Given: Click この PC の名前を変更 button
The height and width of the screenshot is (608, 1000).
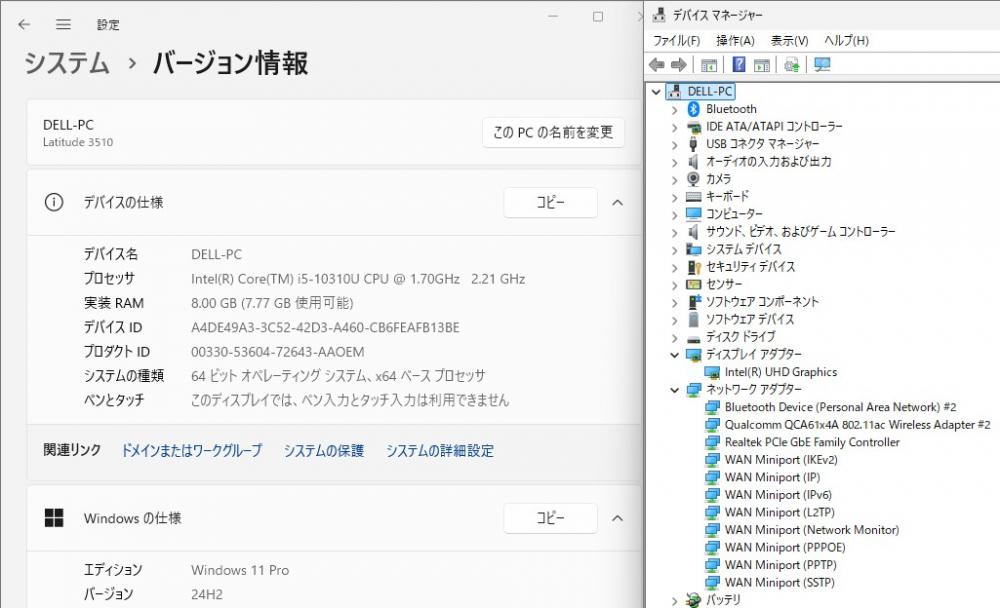Looking at the screenshot, I should pos(553,132).
